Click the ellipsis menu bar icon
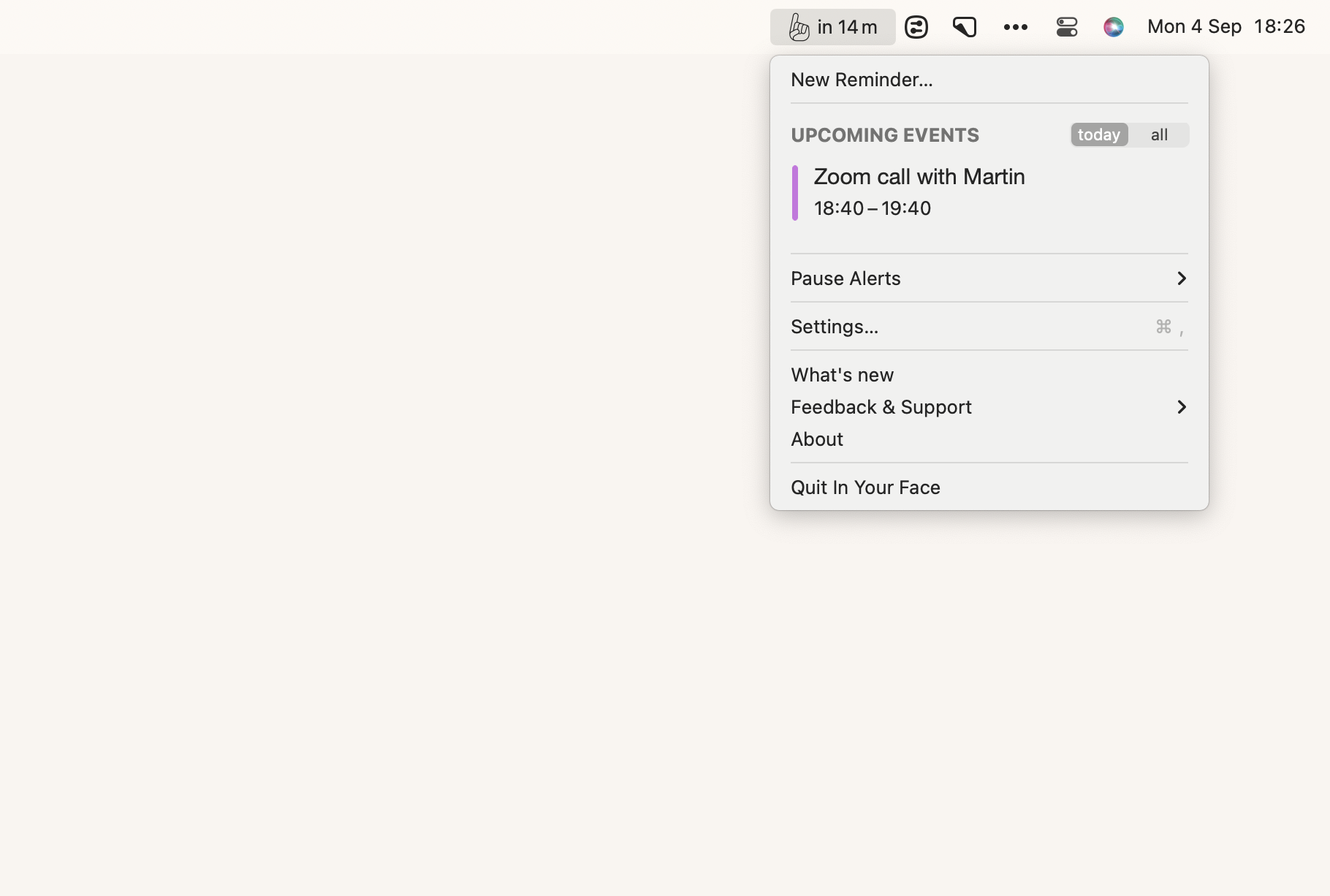This screenshot has width=1330, height=896. pos(1016,27)
